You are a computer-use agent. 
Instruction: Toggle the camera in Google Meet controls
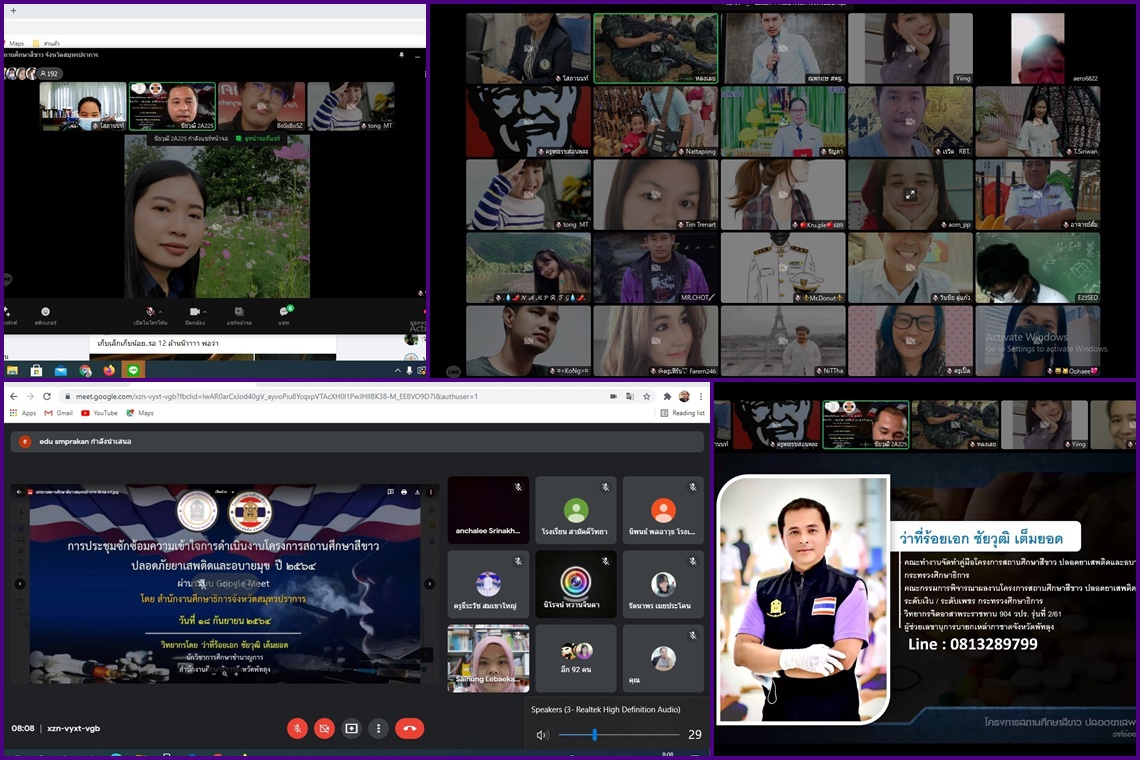point(324,728)
